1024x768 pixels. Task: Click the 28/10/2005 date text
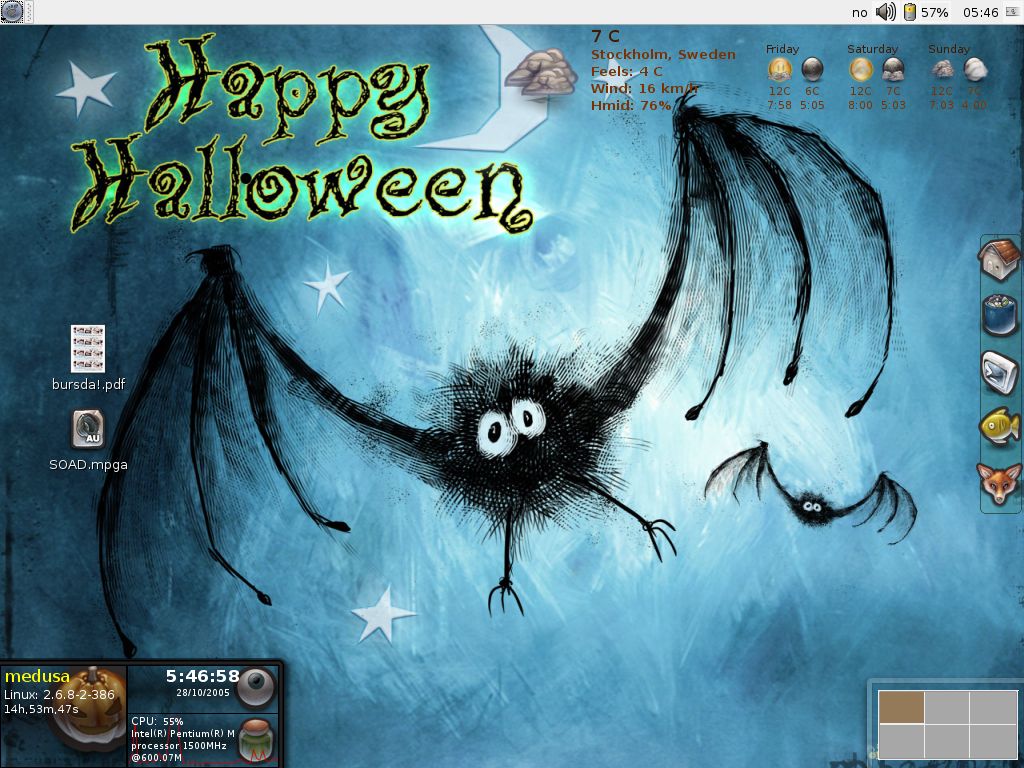pos(202,693)
